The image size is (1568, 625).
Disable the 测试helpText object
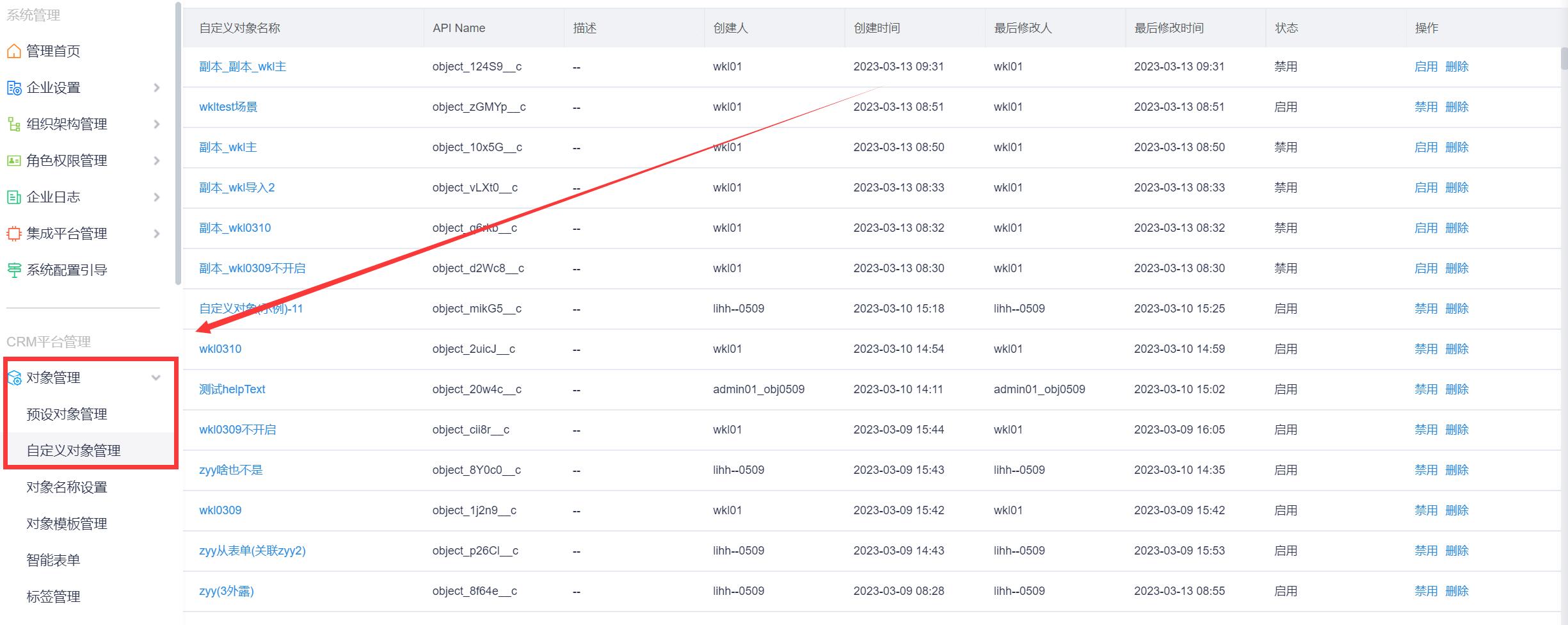(x=1425, y=389)
